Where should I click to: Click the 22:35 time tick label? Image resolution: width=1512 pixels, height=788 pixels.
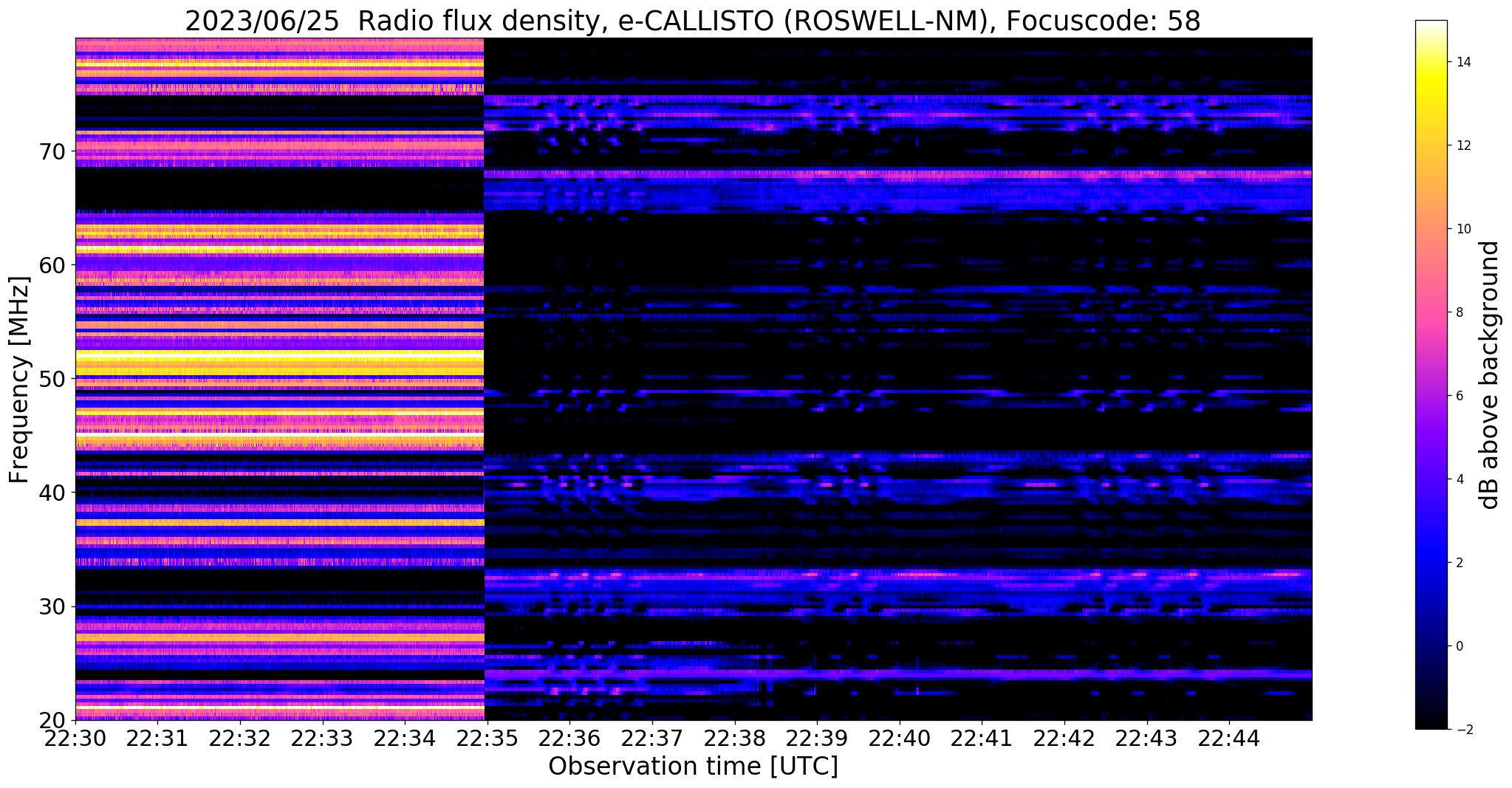click(x=487, y=738)
